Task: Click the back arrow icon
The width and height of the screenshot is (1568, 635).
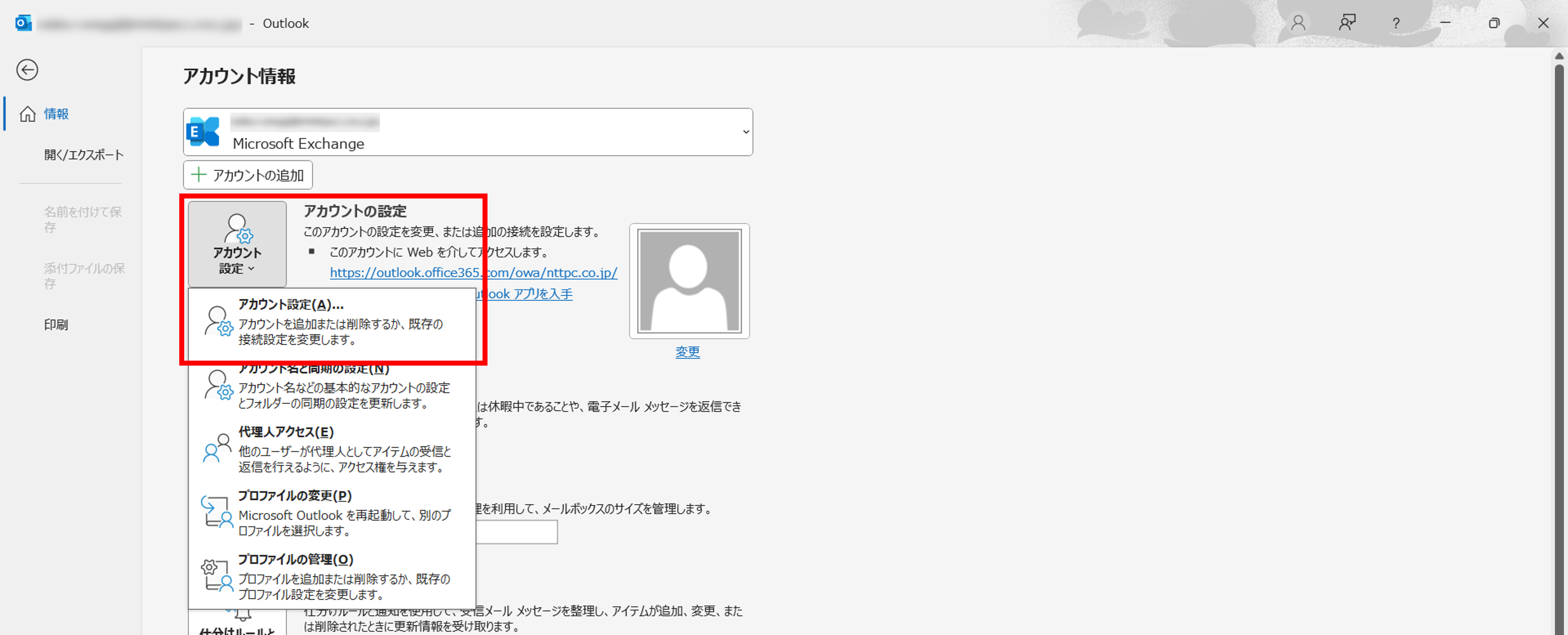Action: point(27,70)
